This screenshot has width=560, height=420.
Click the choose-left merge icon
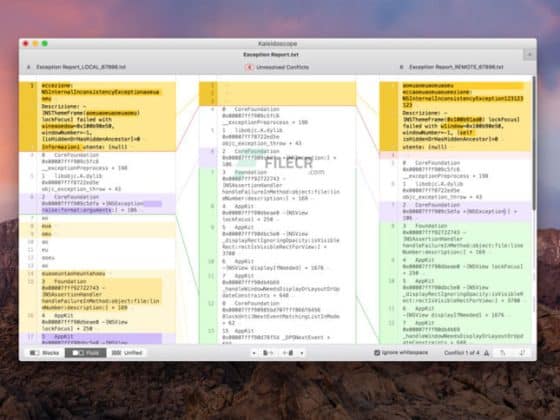point(268,353)
